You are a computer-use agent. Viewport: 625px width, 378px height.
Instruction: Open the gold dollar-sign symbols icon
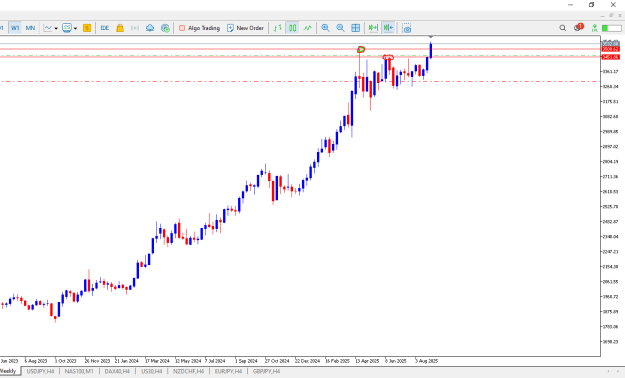(x=87, y=28)
